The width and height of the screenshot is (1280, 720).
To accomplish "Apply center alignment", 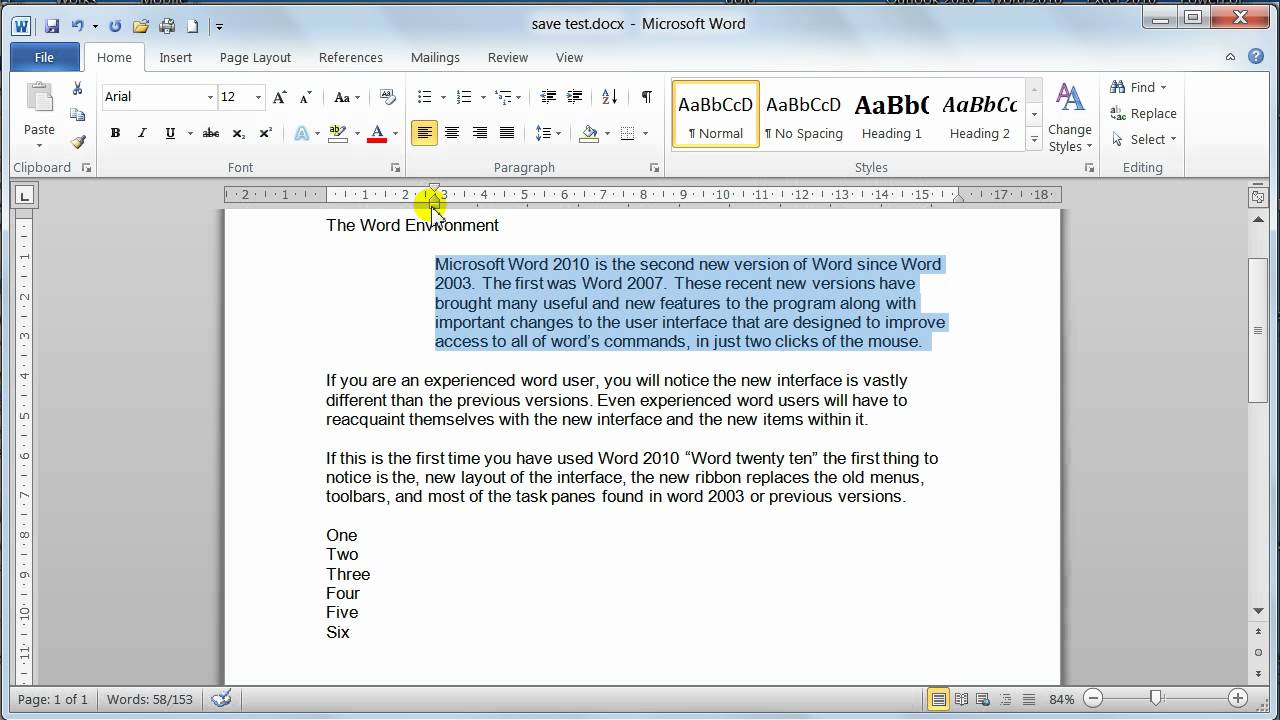I will tap(452, 132).
